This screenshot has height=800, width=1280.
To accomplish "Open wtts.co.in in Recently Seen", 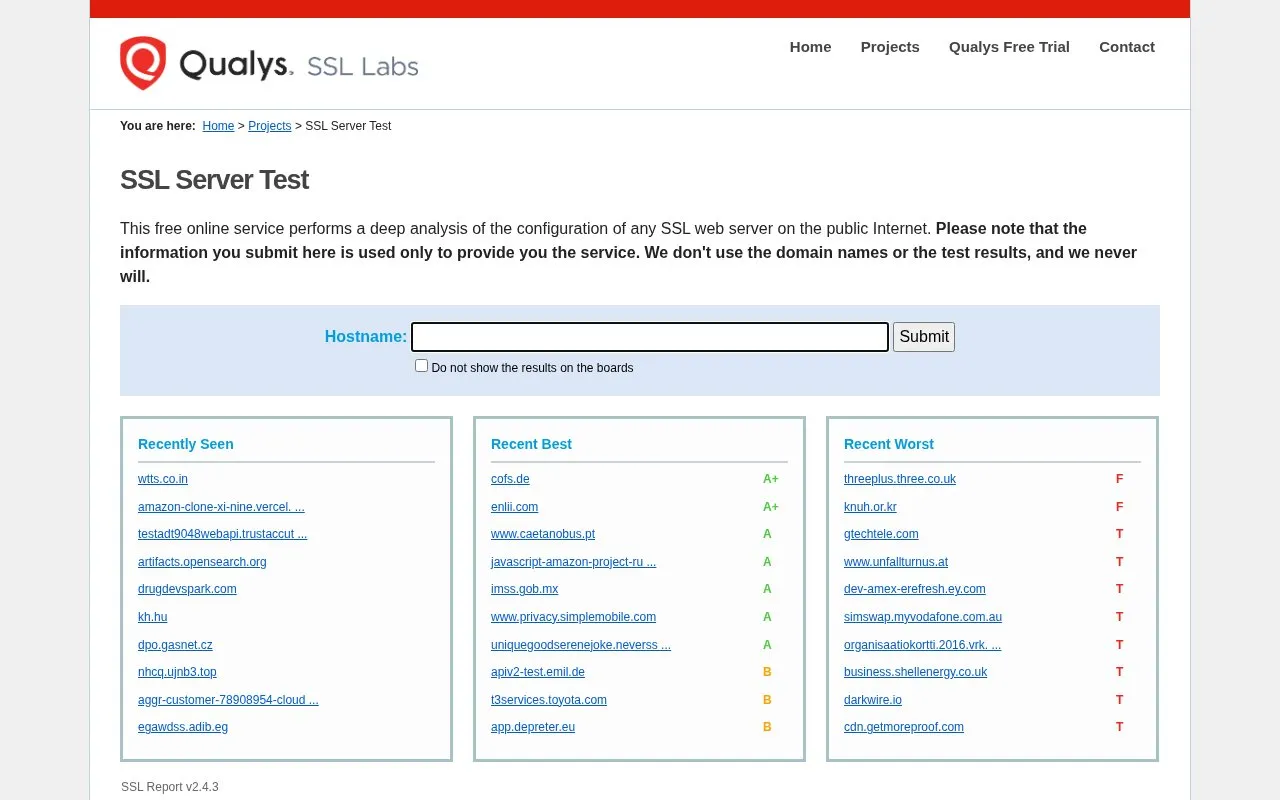I will tap(163, 479).
